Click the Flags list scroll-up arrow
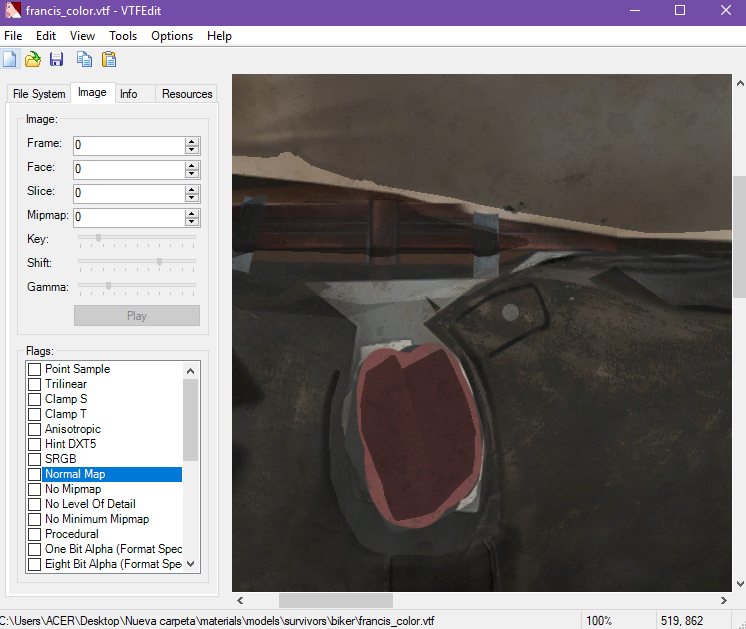 191,371
